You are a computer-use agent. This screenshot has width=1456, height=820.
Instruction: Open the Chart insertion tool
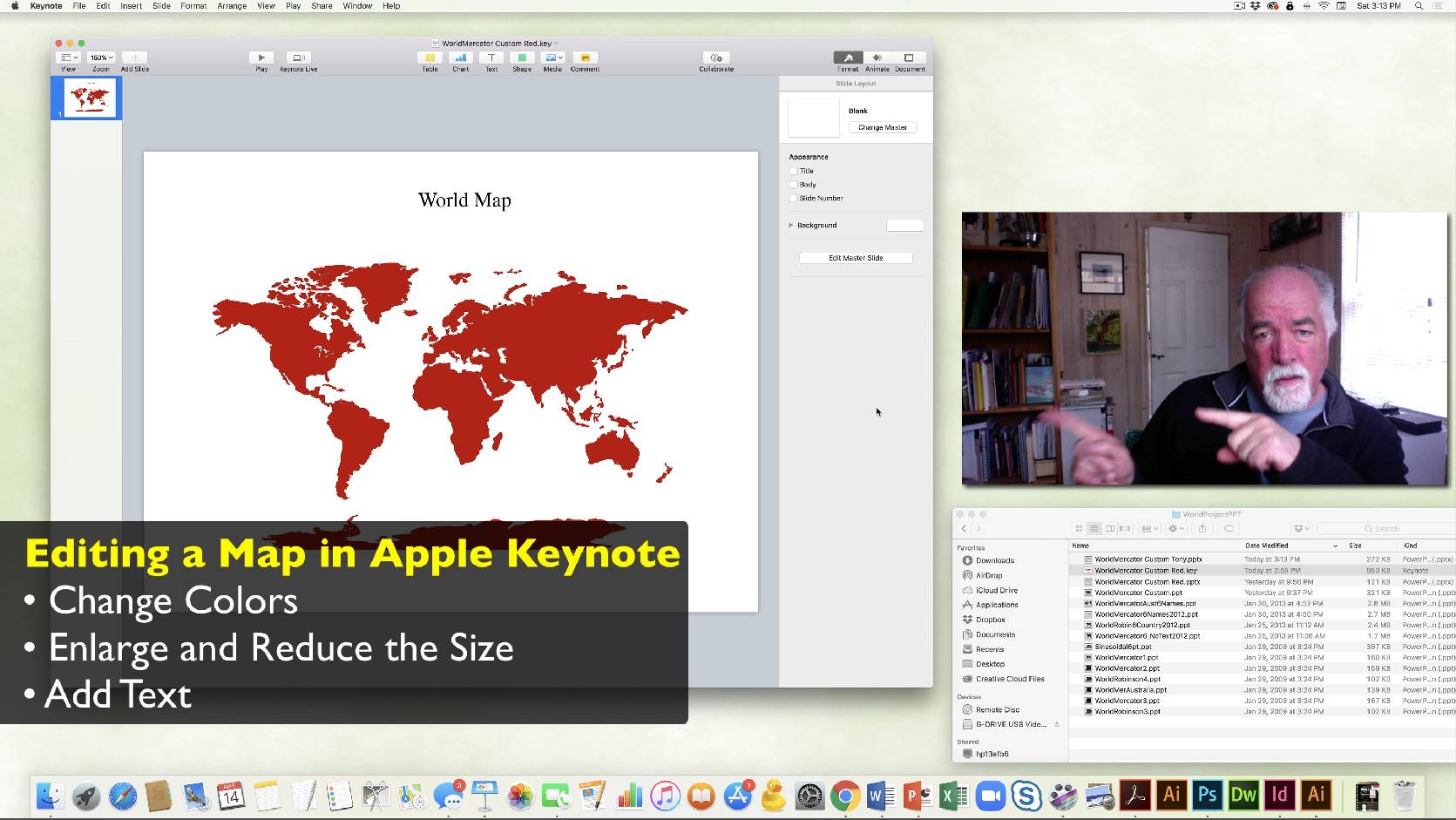[460, 59]
